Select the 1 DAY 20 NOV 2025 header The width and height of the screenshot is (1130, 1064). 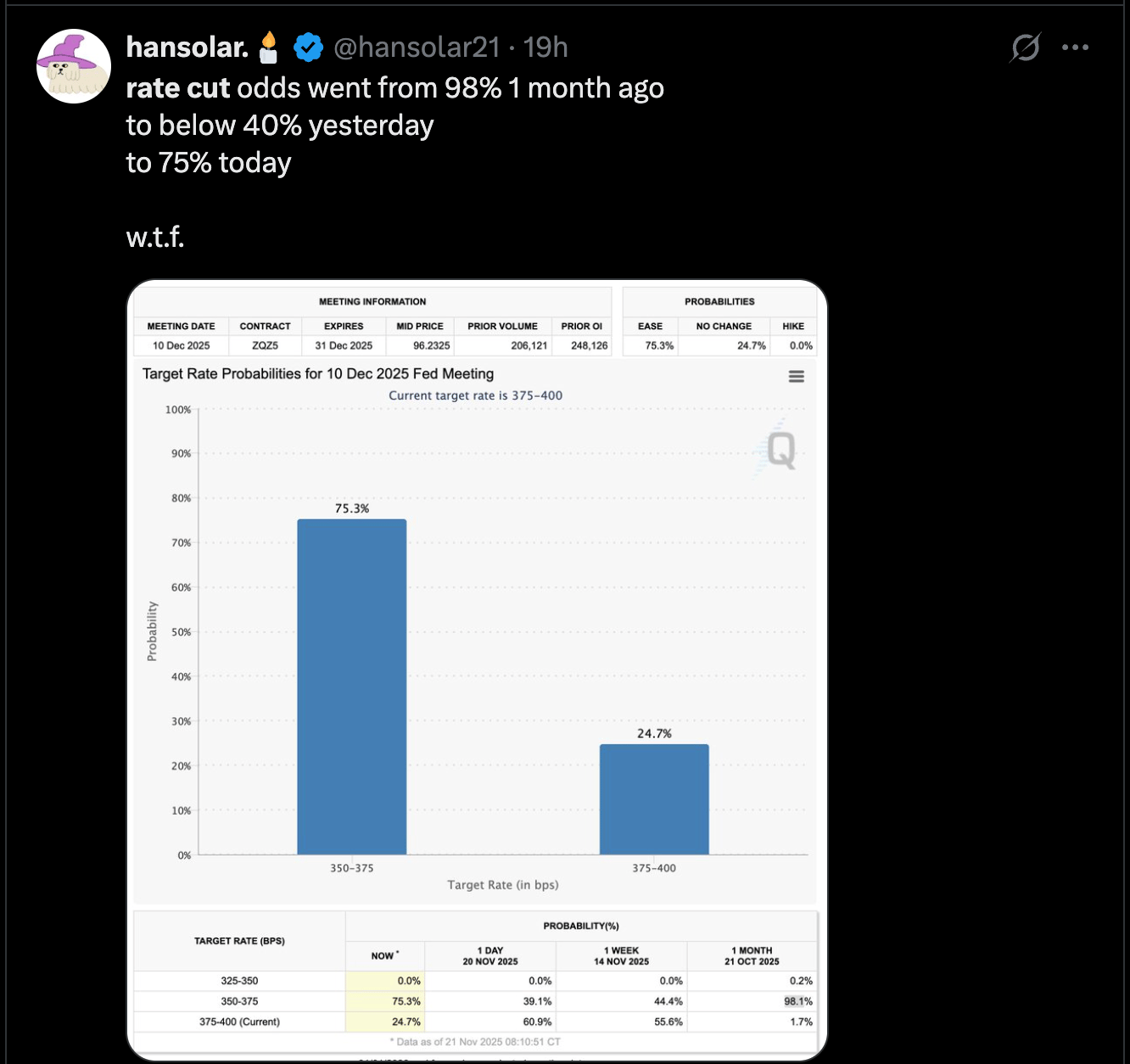coord(490,955)
